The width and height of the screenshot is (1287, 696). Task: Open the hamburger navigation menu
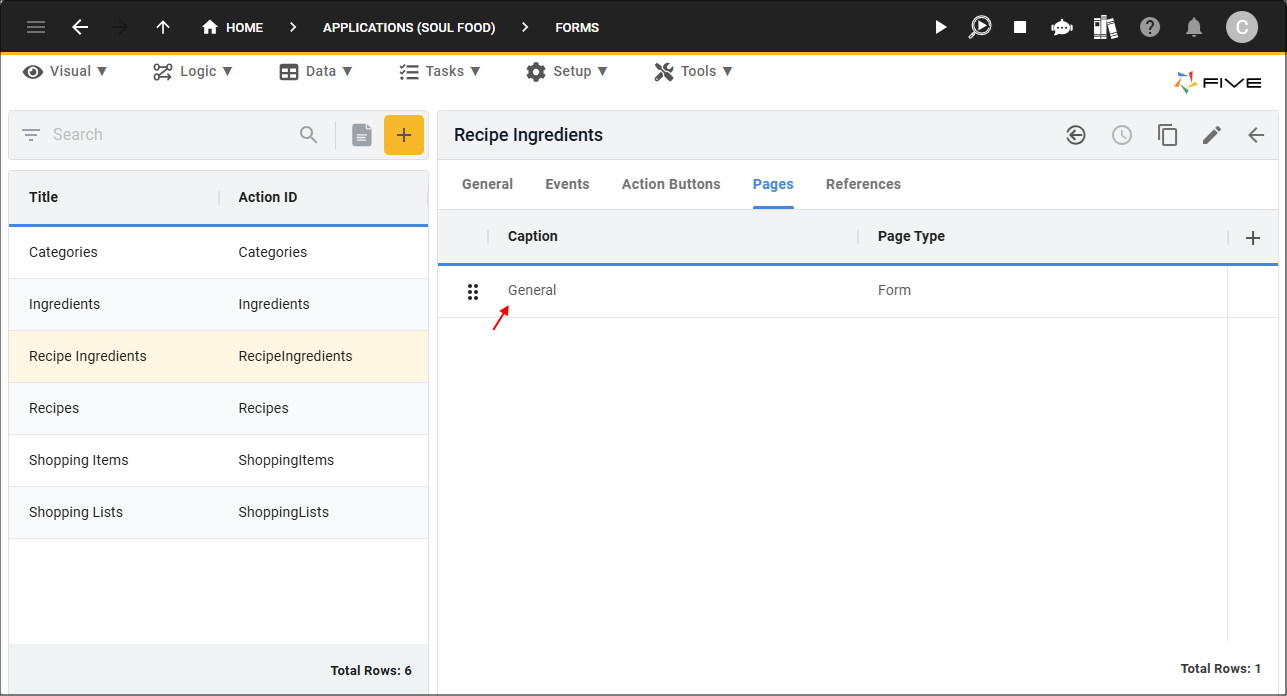[x=36, y=27]
